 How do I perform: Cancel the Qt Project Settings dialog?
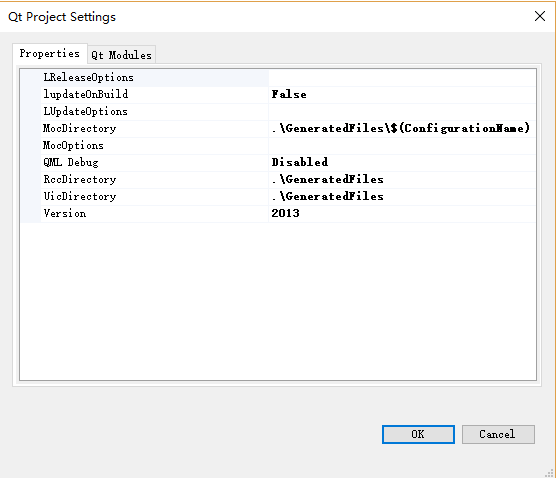pos(498,434)
